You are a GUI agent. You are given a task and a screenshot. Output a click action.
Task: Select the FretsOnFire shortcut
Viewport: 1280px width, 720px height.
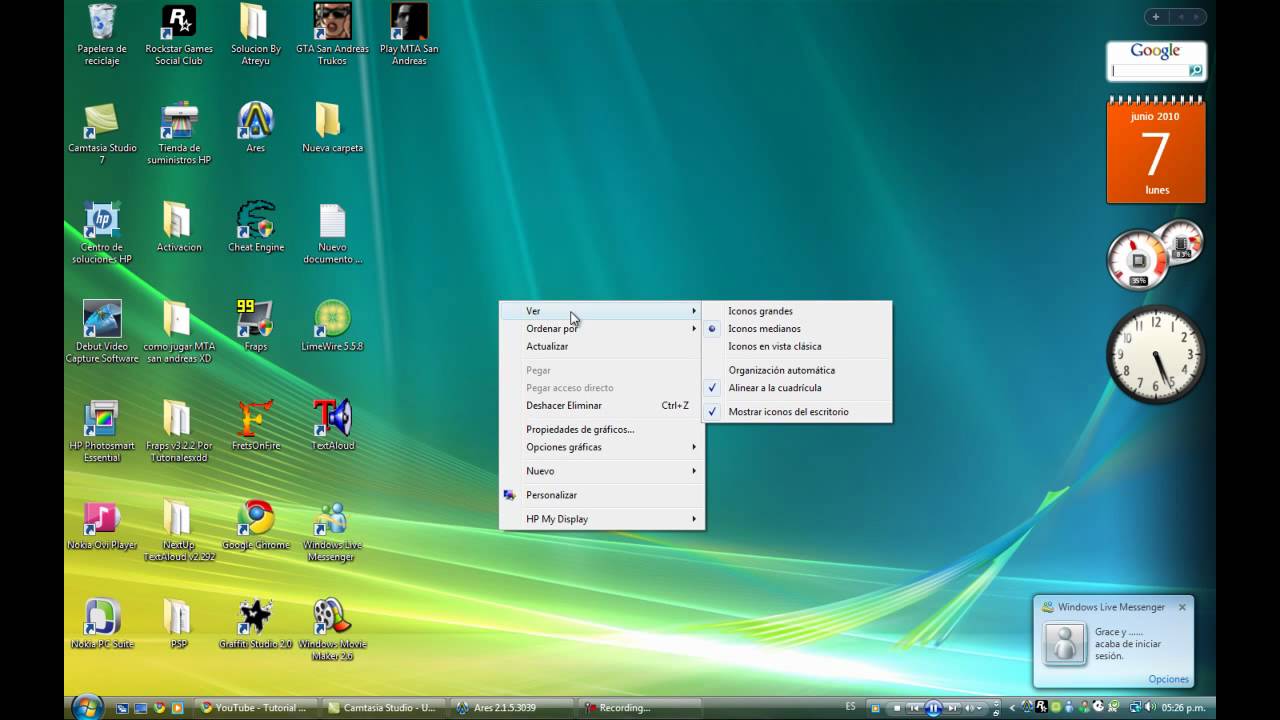pyautogui.click(x=256, y=424)
